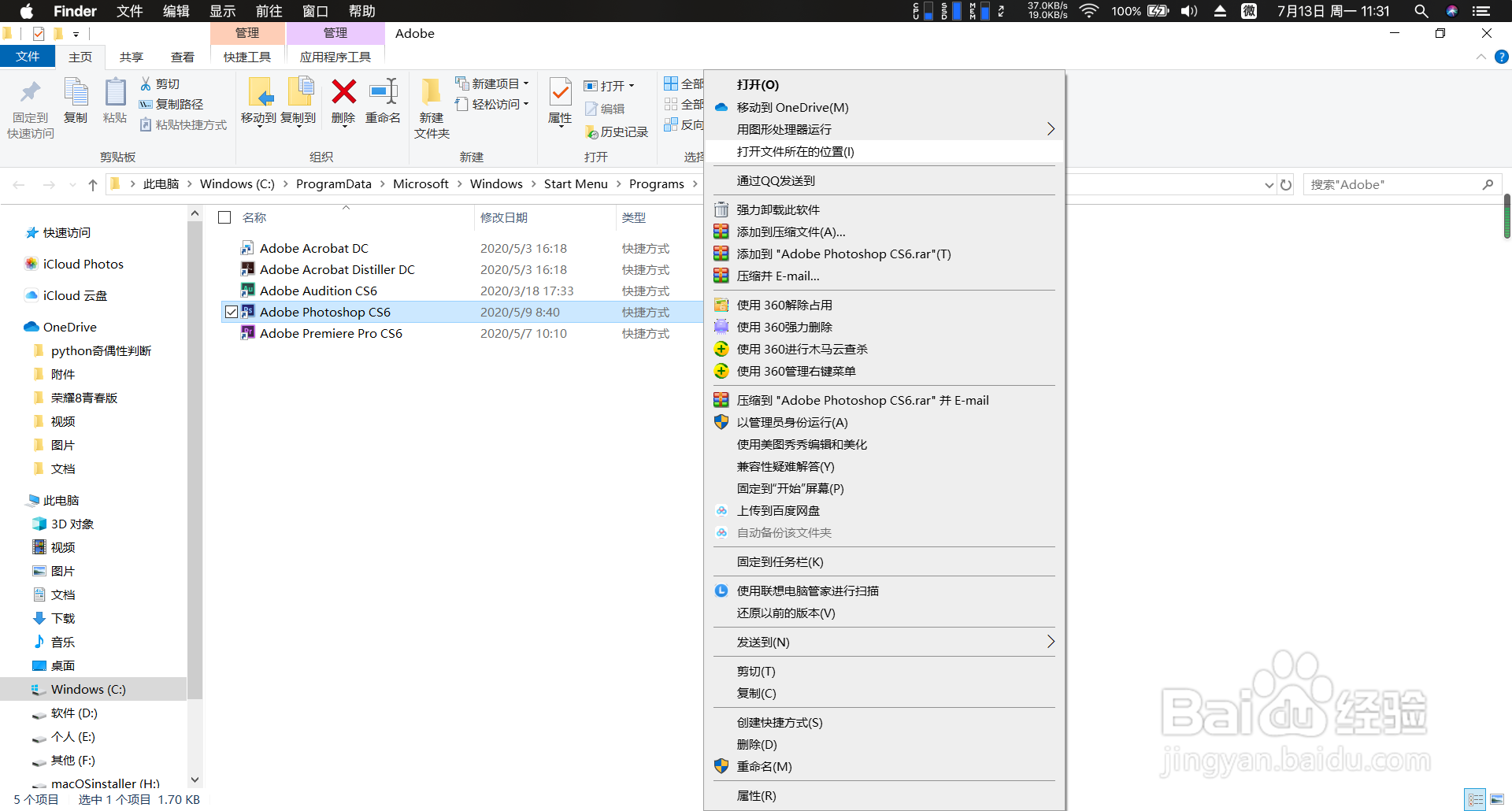
Task: Click the details view button at bottom right
Action: tap(1475, 799)
